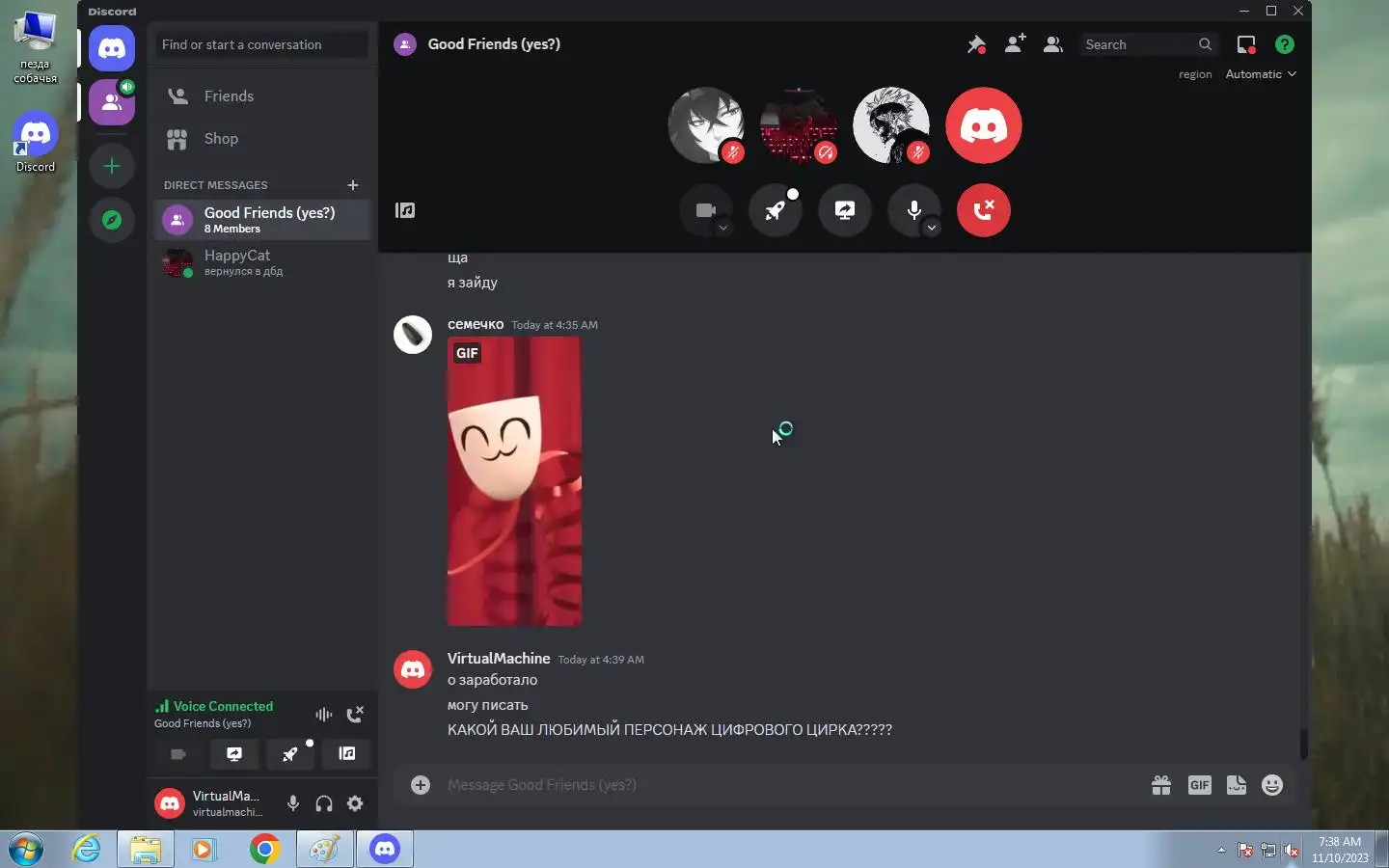
Task: Select Good Friends (yes?) group chat
Action: coord(262,220)
